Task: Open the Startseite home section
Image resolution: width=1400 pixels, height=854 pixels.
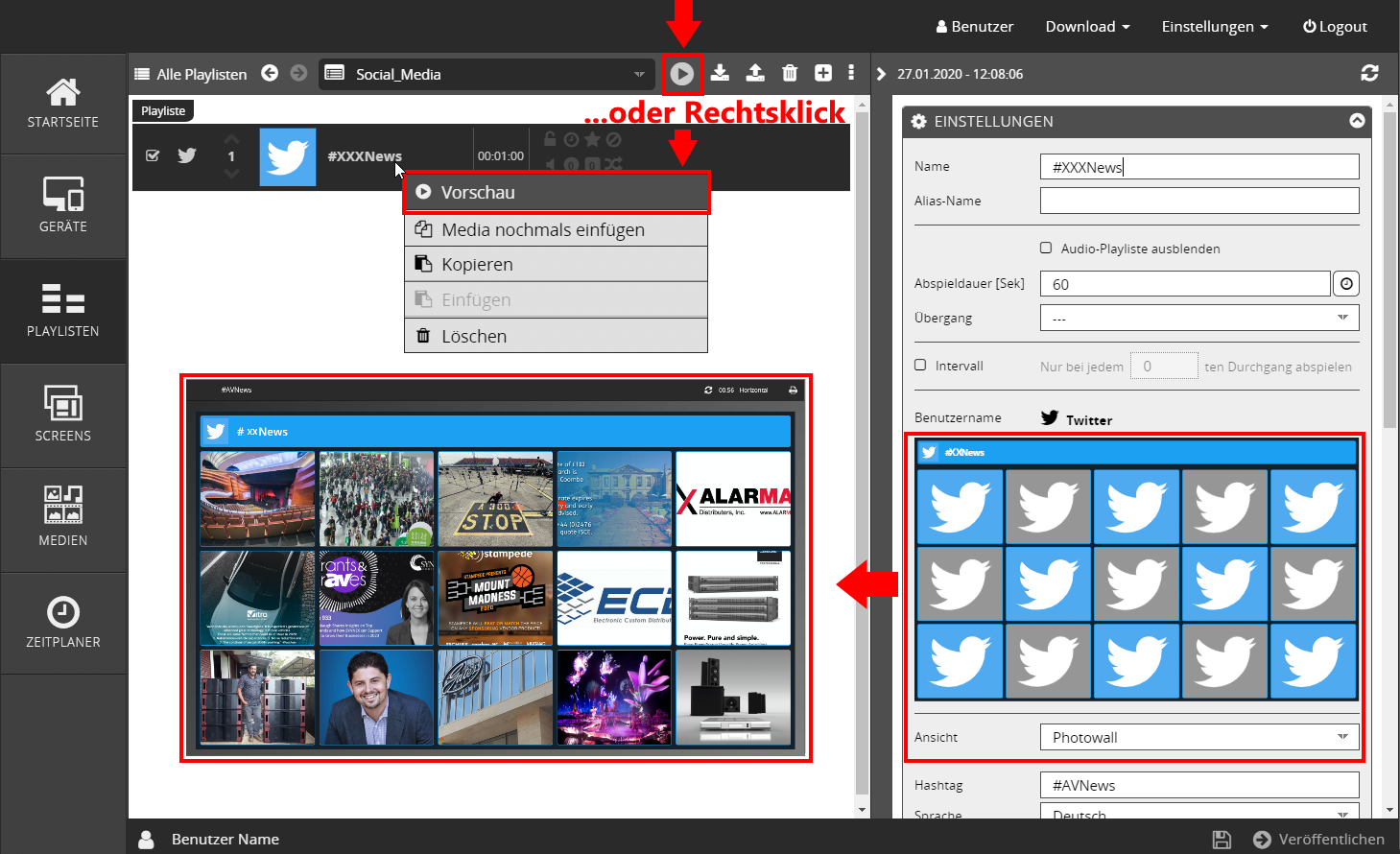Action: pos(63,104)
